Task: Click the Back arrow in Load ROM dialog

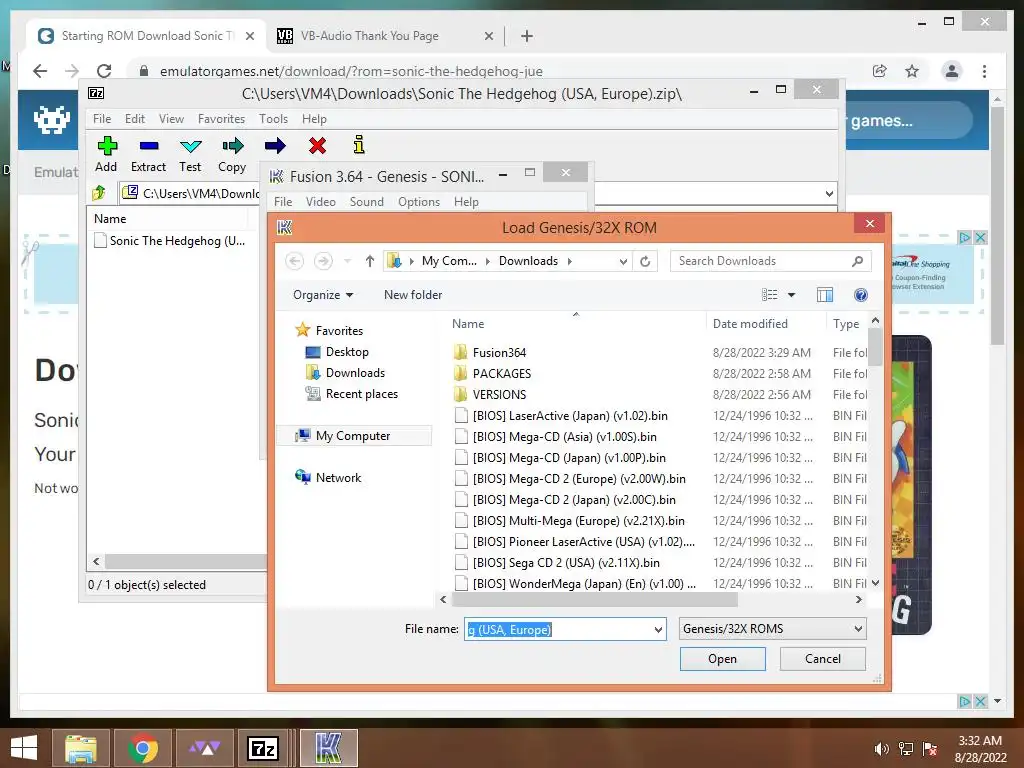Action: pyautogui.click(x=295, y=261)
